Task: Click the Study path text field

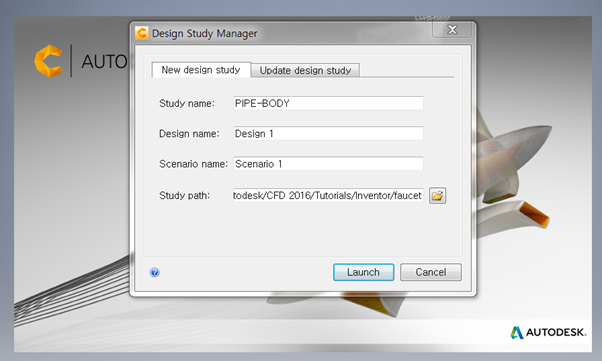Action: coord(328,195)
